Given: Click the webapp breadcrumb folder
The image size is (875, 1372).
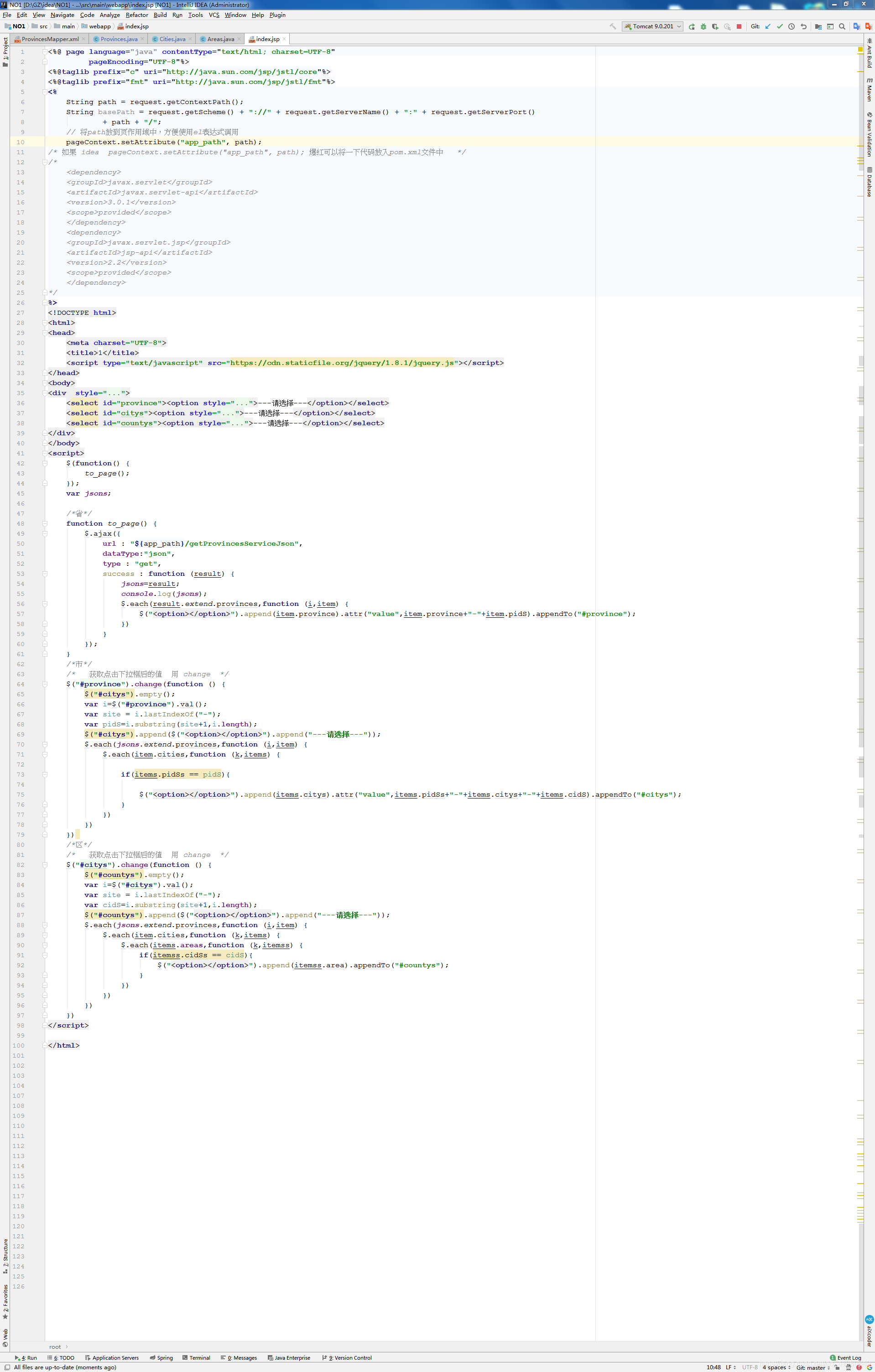Looking at the screenshot, I should (96, 26).
